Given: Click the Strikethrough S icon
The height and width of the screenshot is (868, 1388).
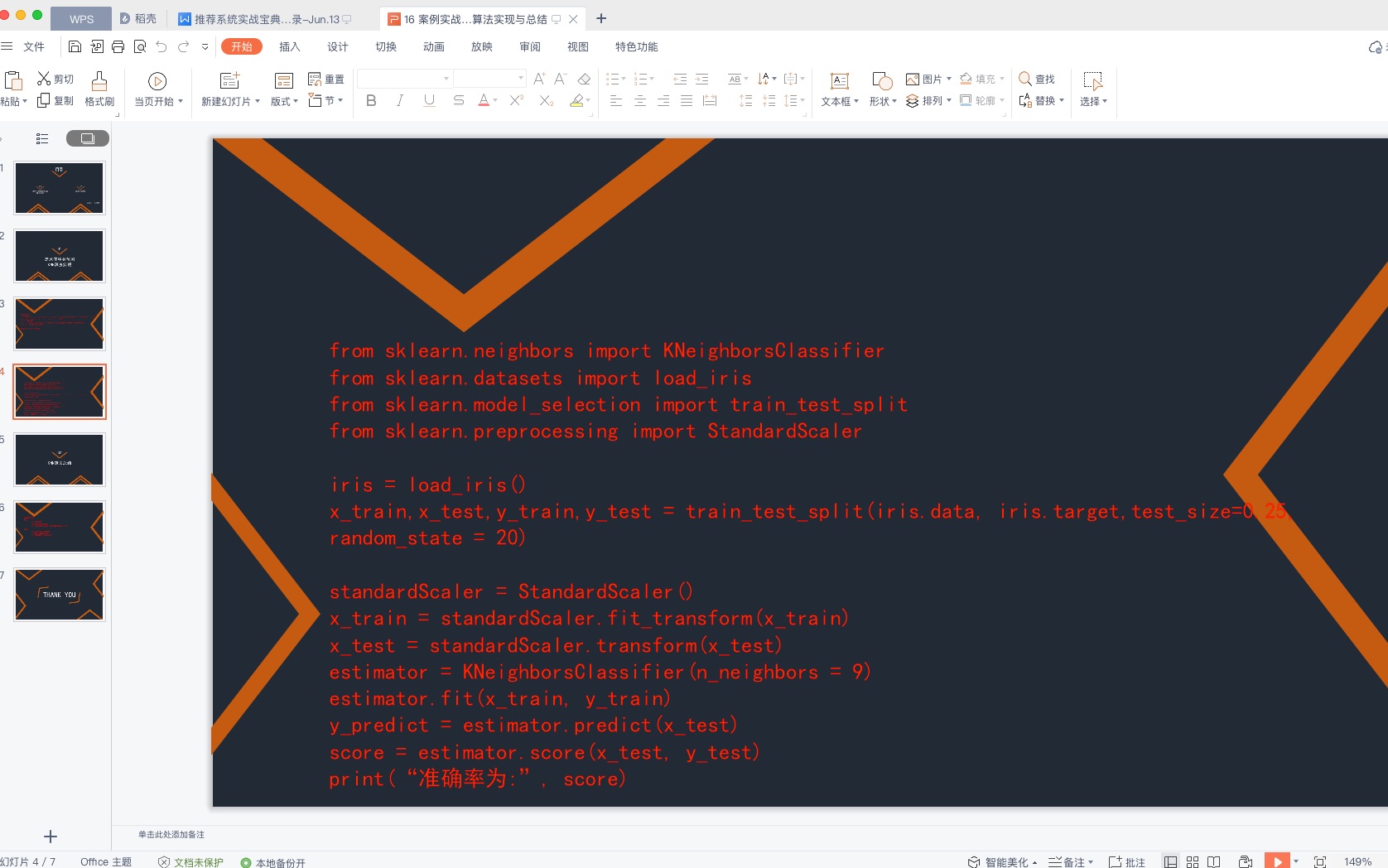Looking at the screenshot, I should pyautogui.click(x=459, y=100).
